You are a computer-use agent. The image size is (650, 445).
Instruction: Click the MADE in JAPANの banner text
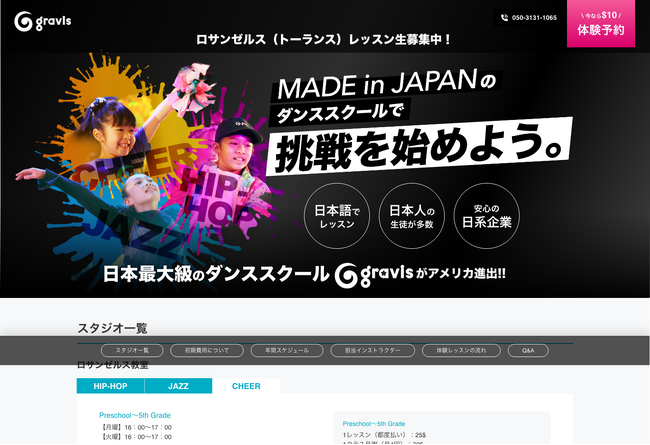pos(386,85)
